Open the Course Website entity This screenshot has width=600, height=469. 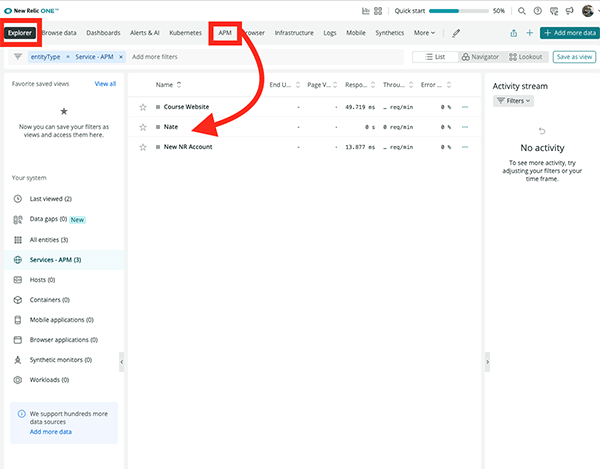[x=186, y=107]
